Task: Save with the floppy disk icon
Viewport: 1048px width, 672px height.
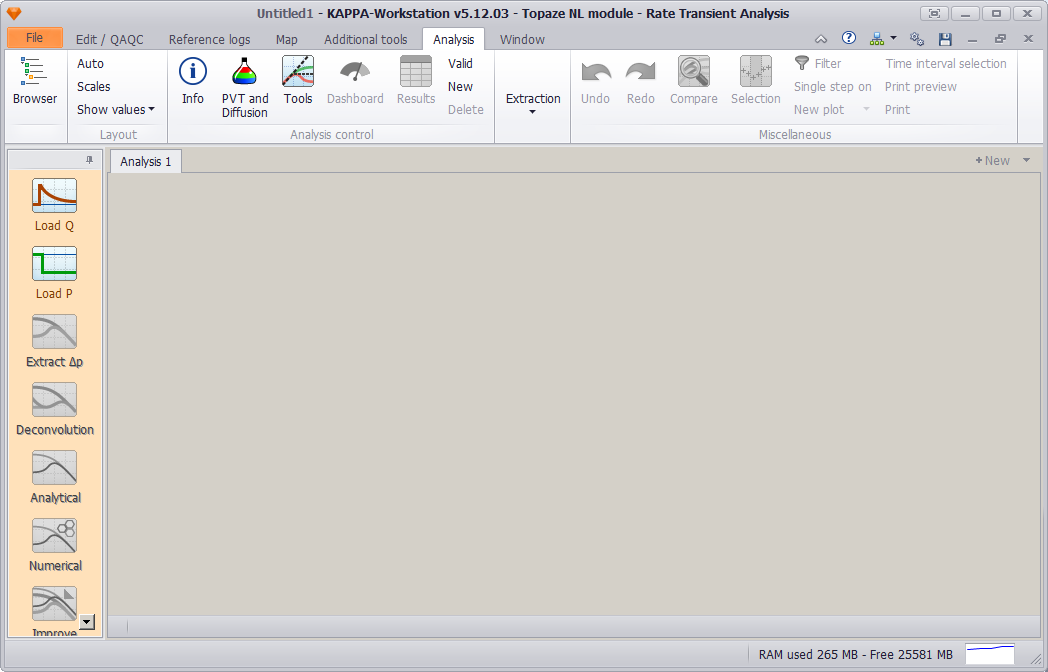Action: tap(945, 39)
